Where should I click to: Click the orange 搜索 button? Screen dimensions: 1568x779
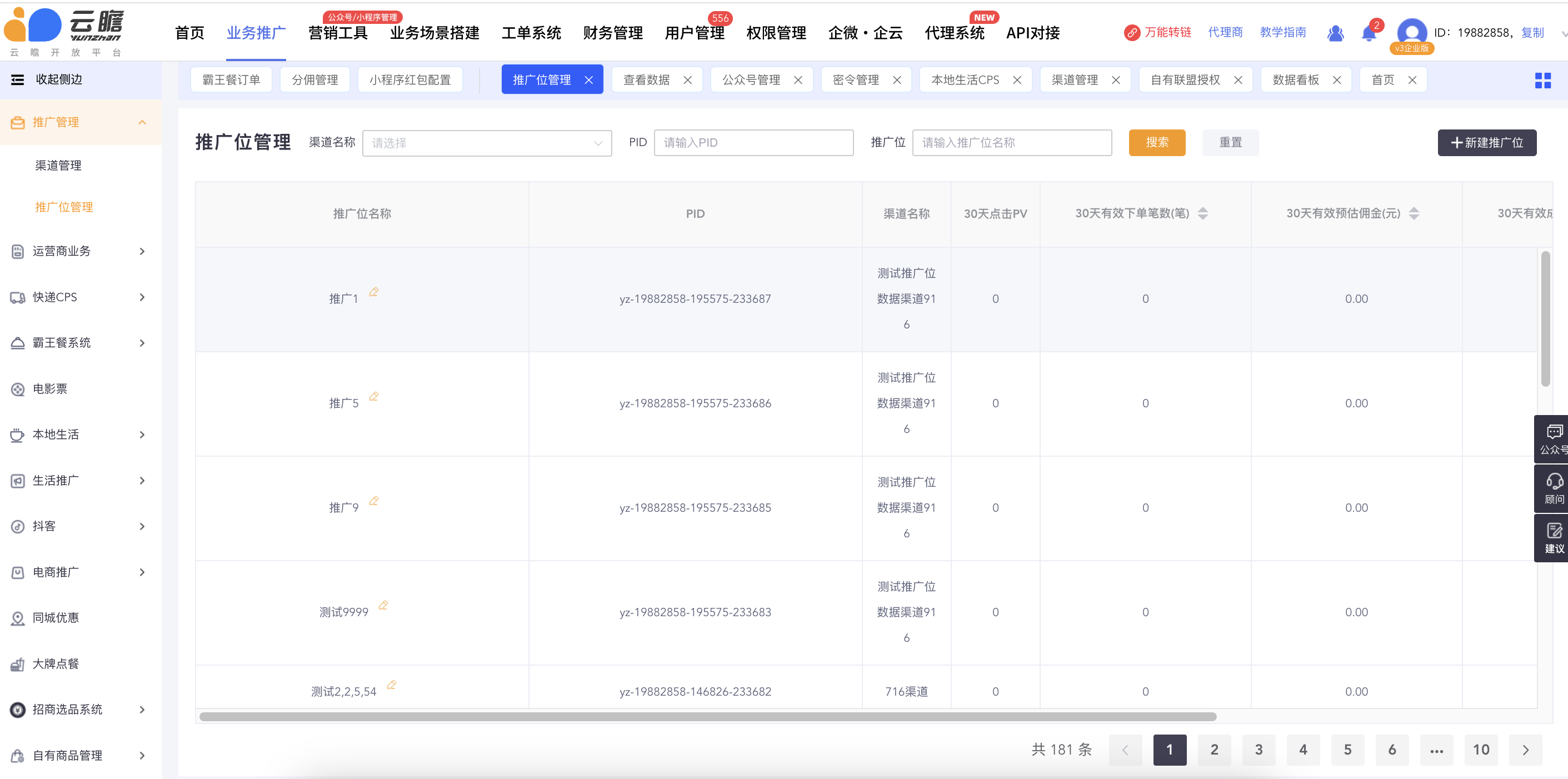[x=1156, y=142]
